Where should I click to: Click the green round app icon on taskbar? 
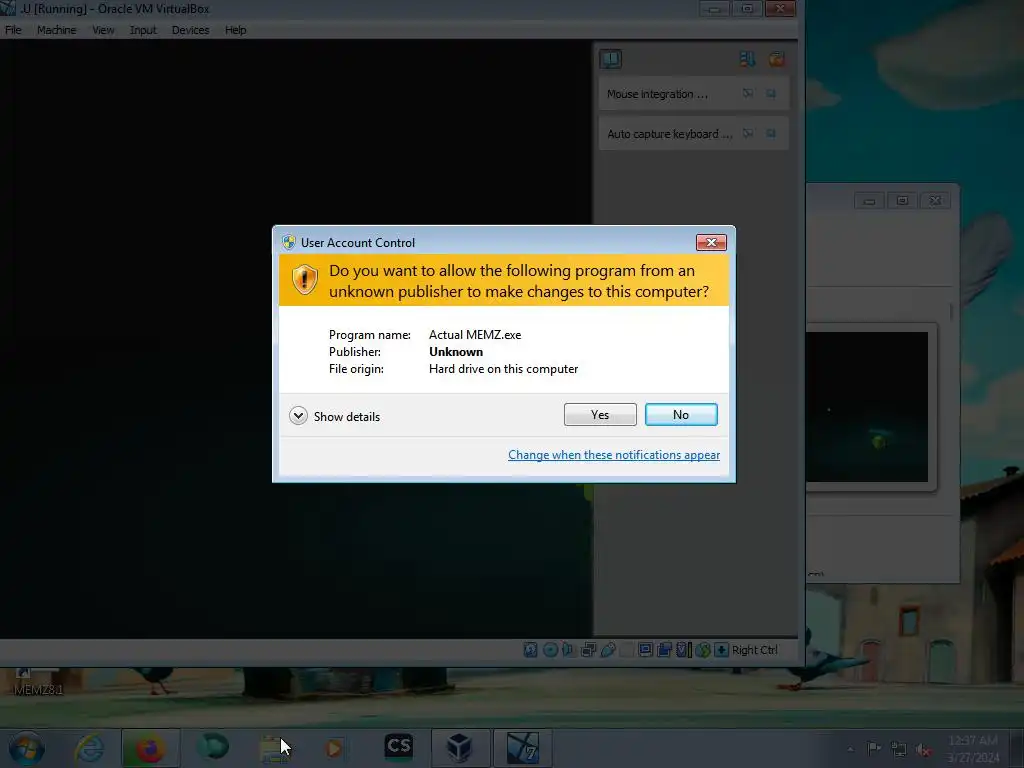click(x=214, y=747)
